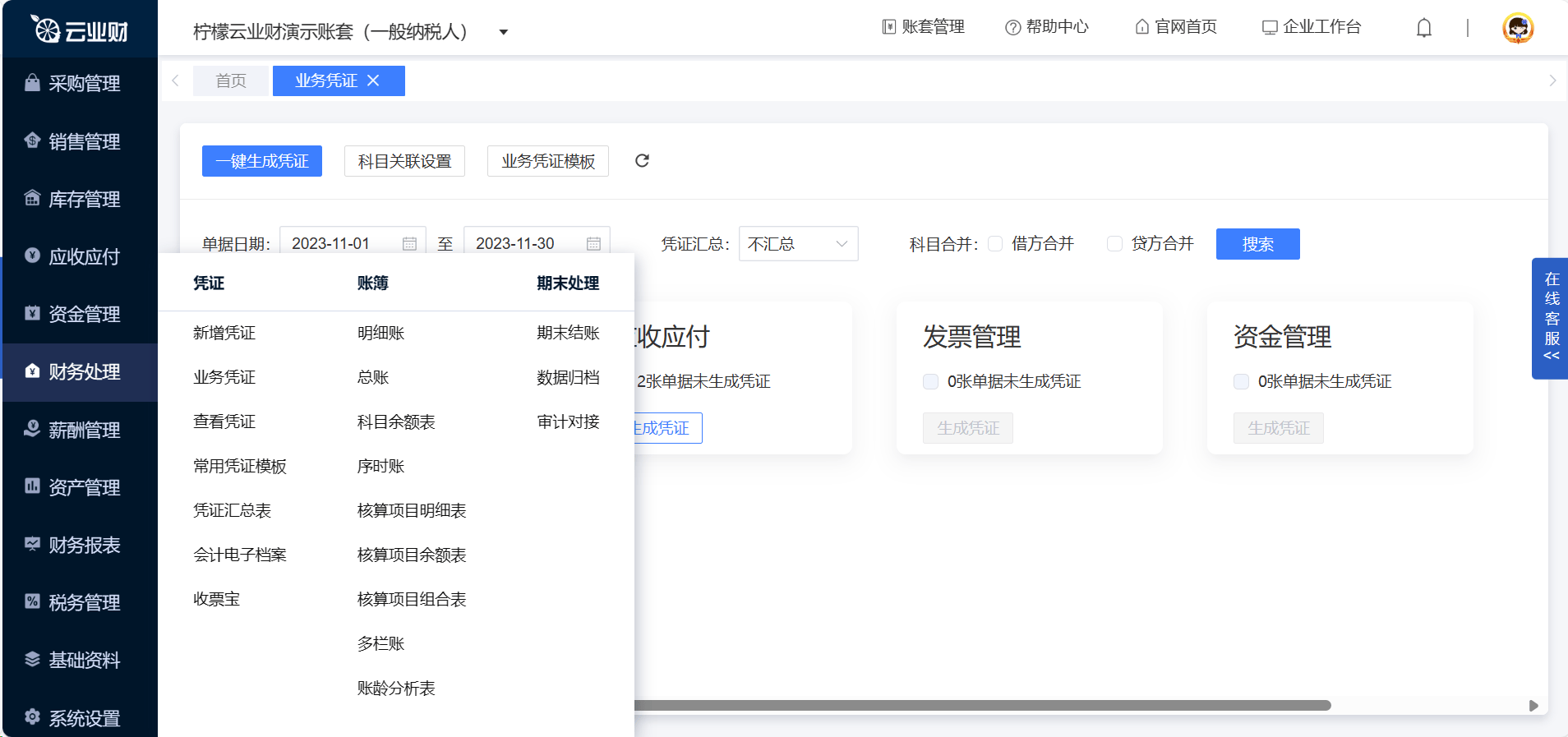Click the scrollbar right arrow

1533,706
